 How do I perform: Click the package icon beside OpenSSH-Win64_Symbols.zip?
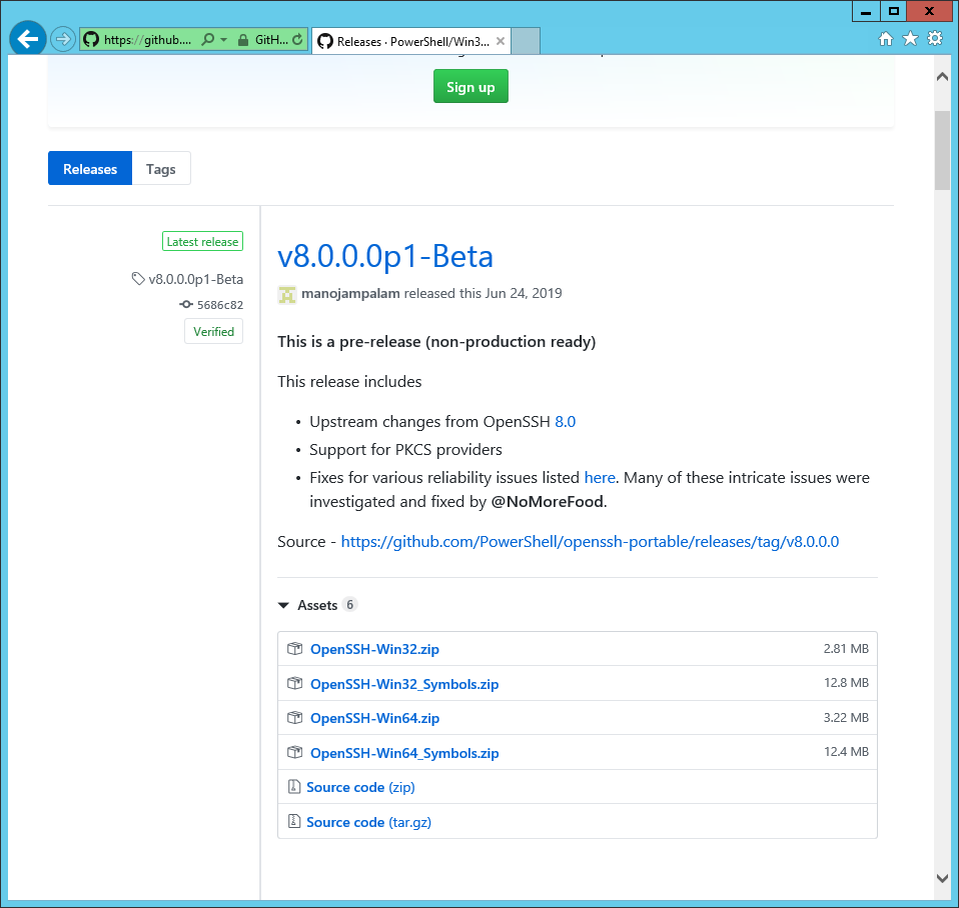[295, 752]
